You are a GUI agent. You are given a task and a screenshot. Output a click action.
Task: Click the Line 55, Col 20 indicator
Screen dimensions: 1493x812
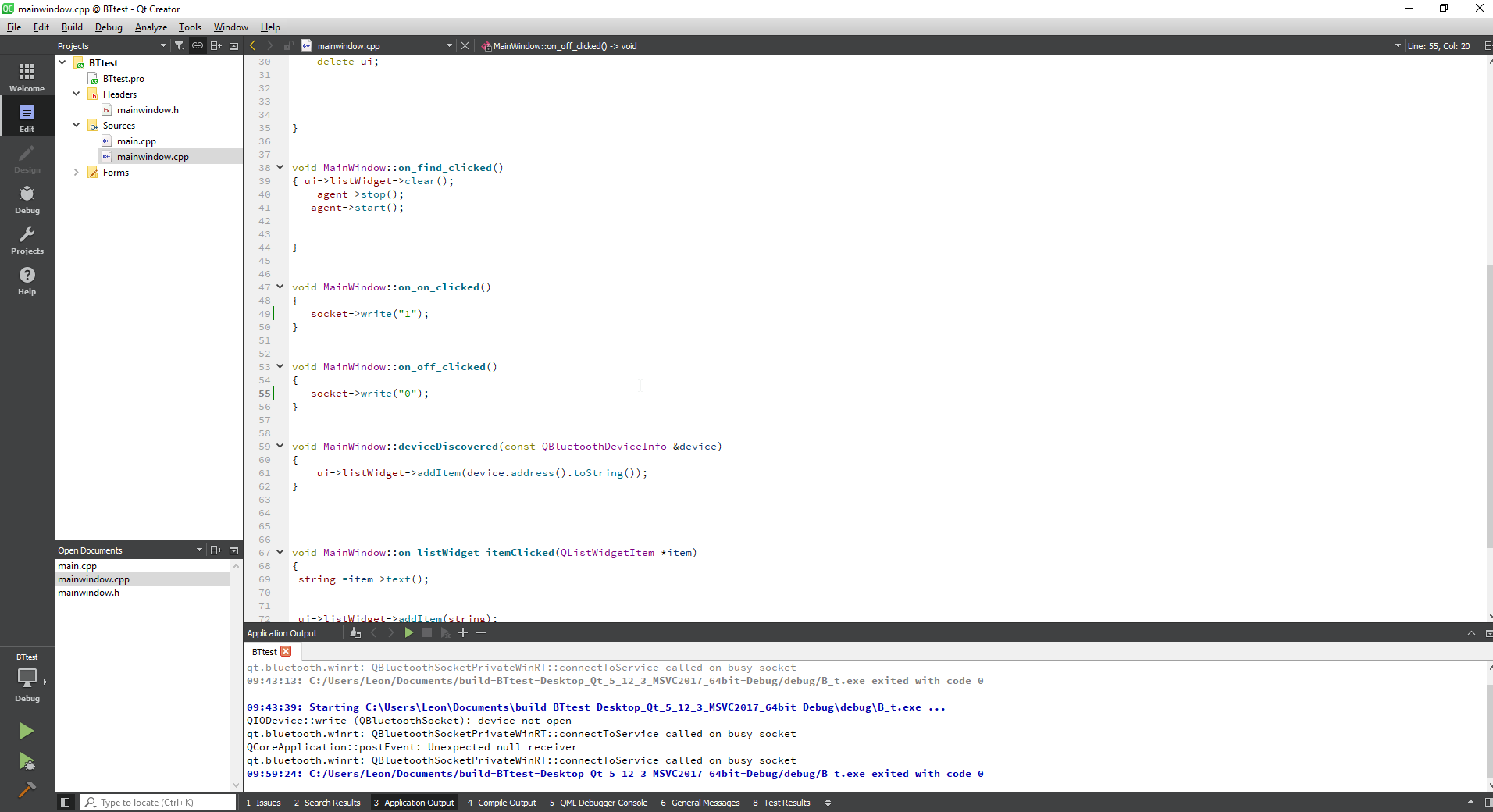[x=1438, y=45]
